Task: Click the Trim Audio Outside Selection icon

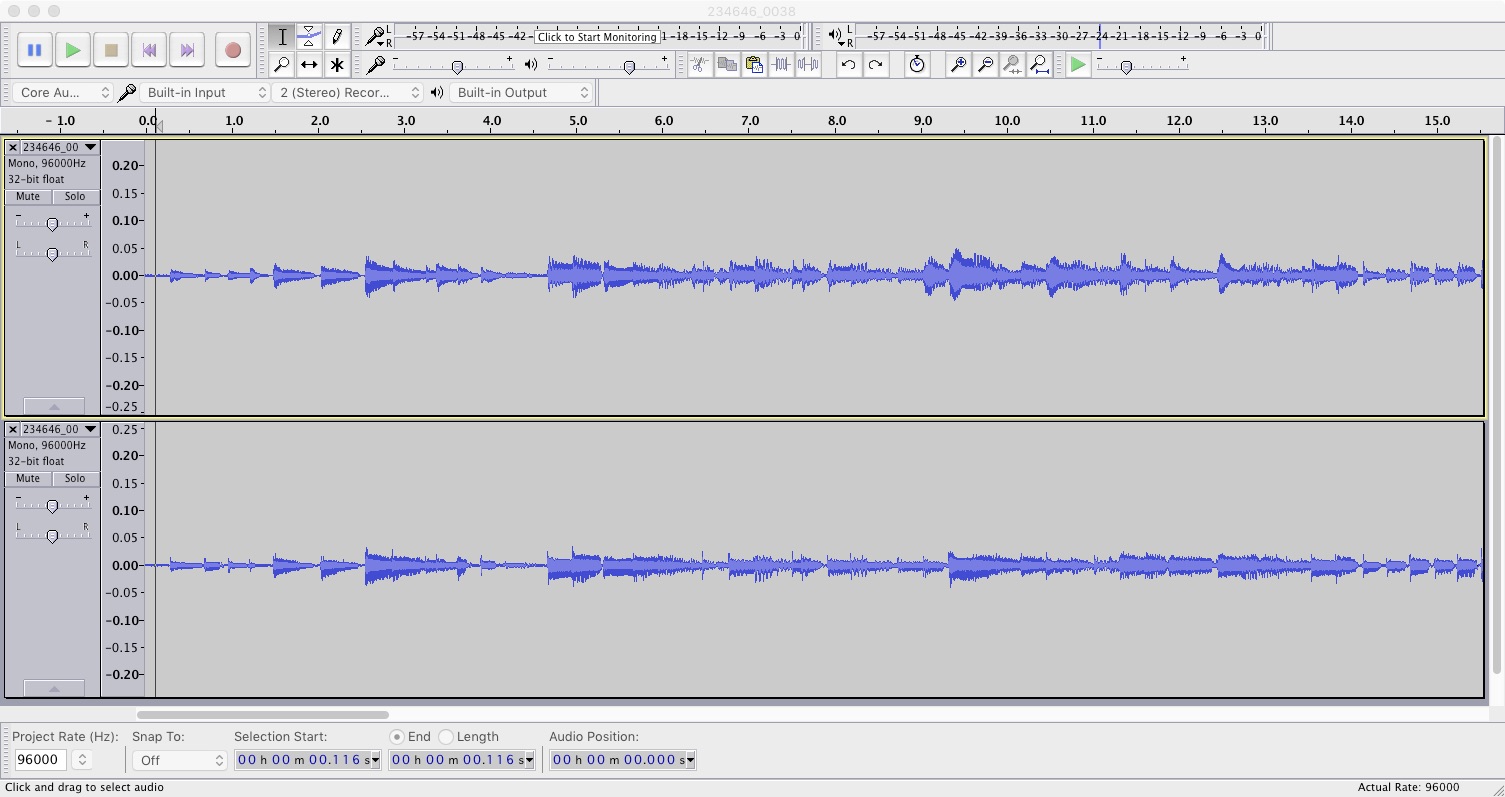Action: click(782, 64)
